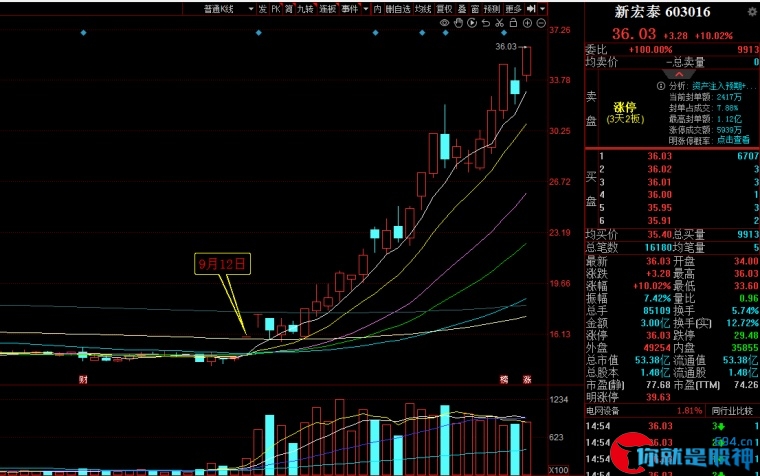
Task: Click the 财 marker below chart
Action: pyautogui.click(x=83, y=380)
